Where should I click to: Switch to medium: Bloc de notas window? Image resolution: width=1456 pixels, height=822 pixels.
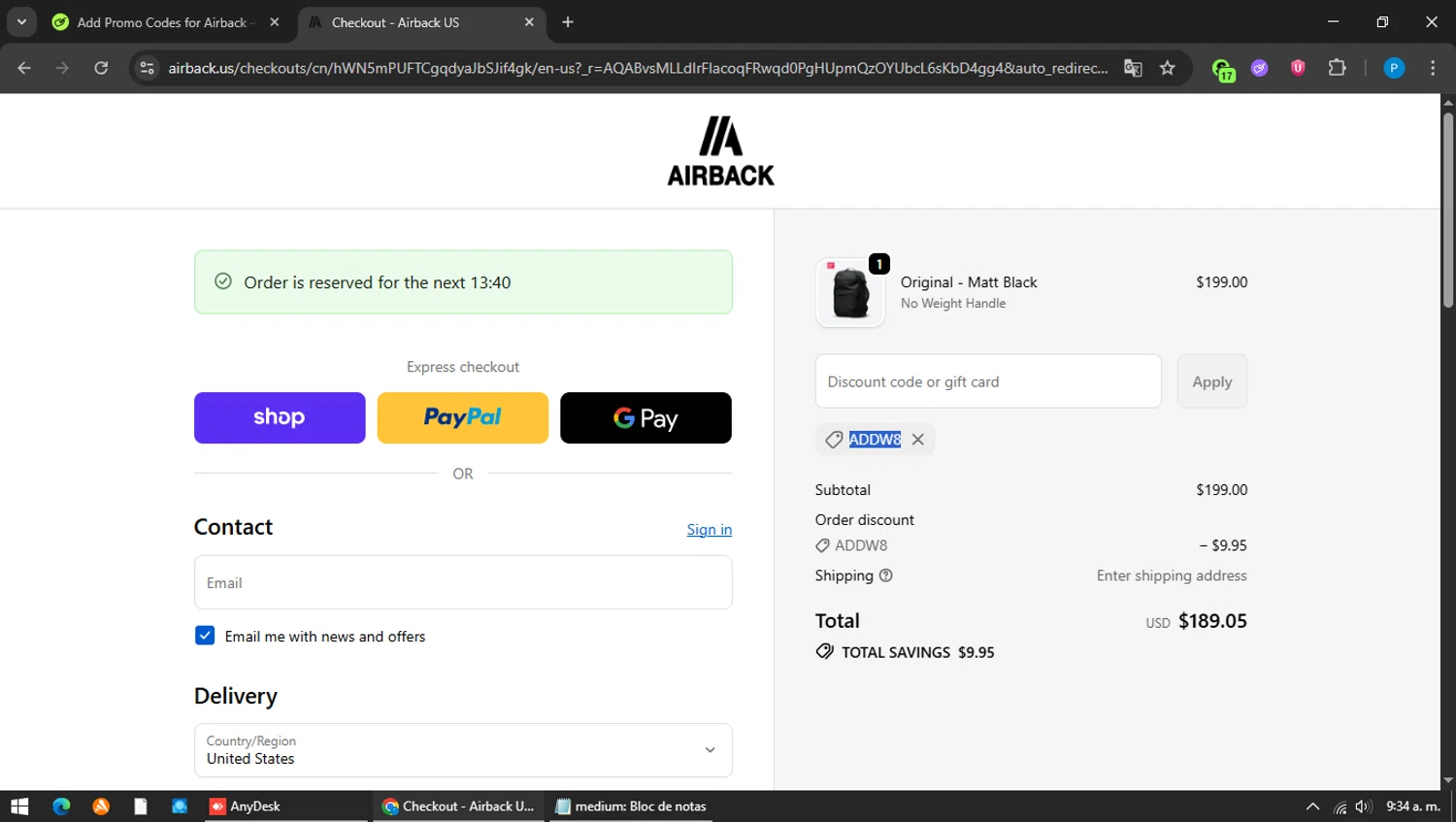pyautogui.click(x=631, y=806)
